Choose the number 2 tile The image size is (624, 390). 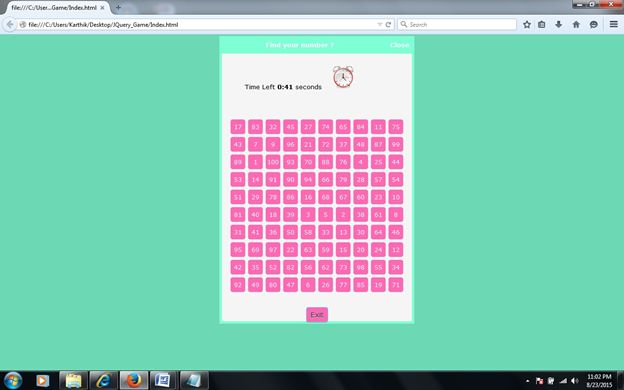click(343, 214)
